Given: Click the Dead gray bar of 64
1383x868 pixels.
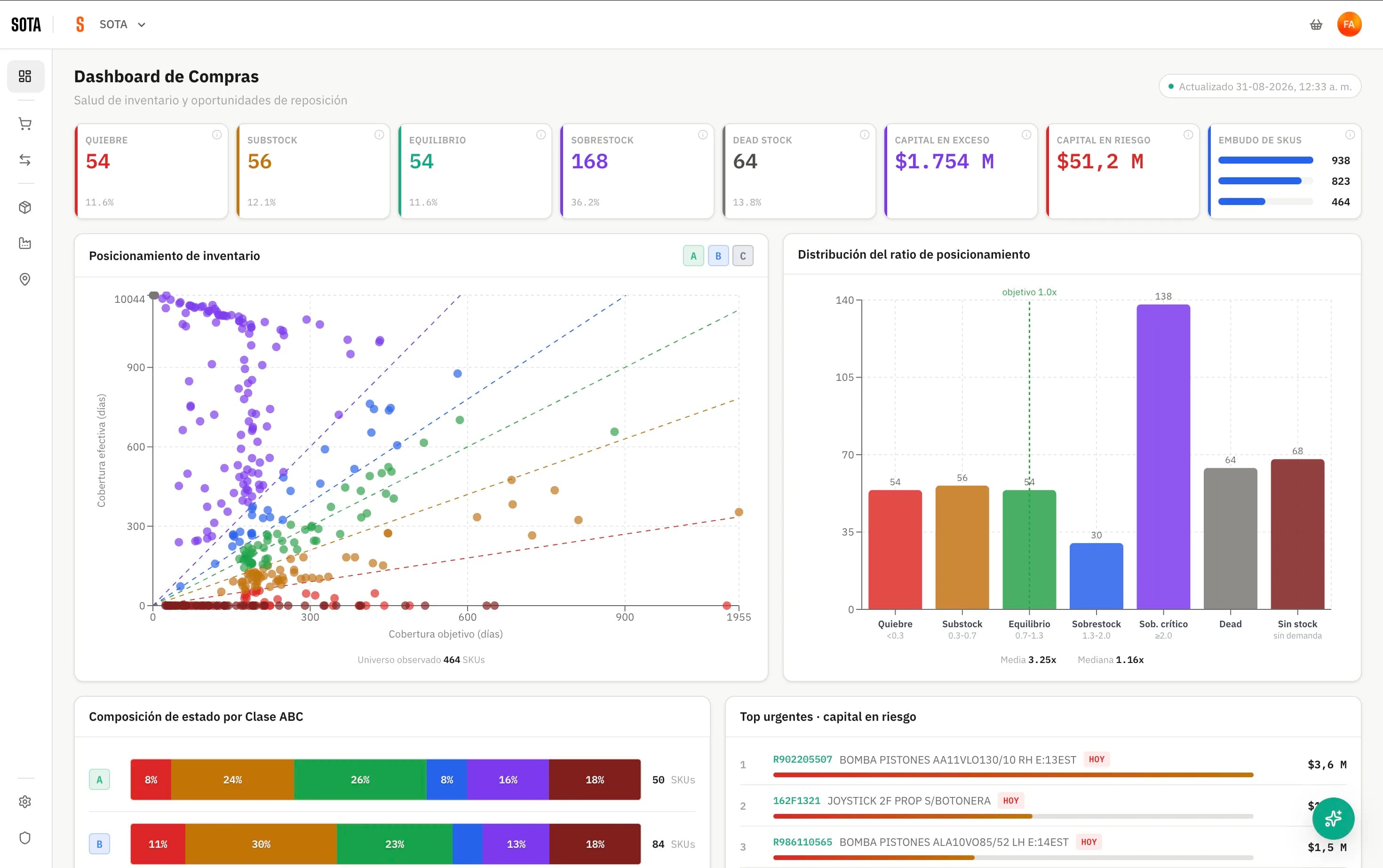Looking at the screenshot, I should point(1230,538).
